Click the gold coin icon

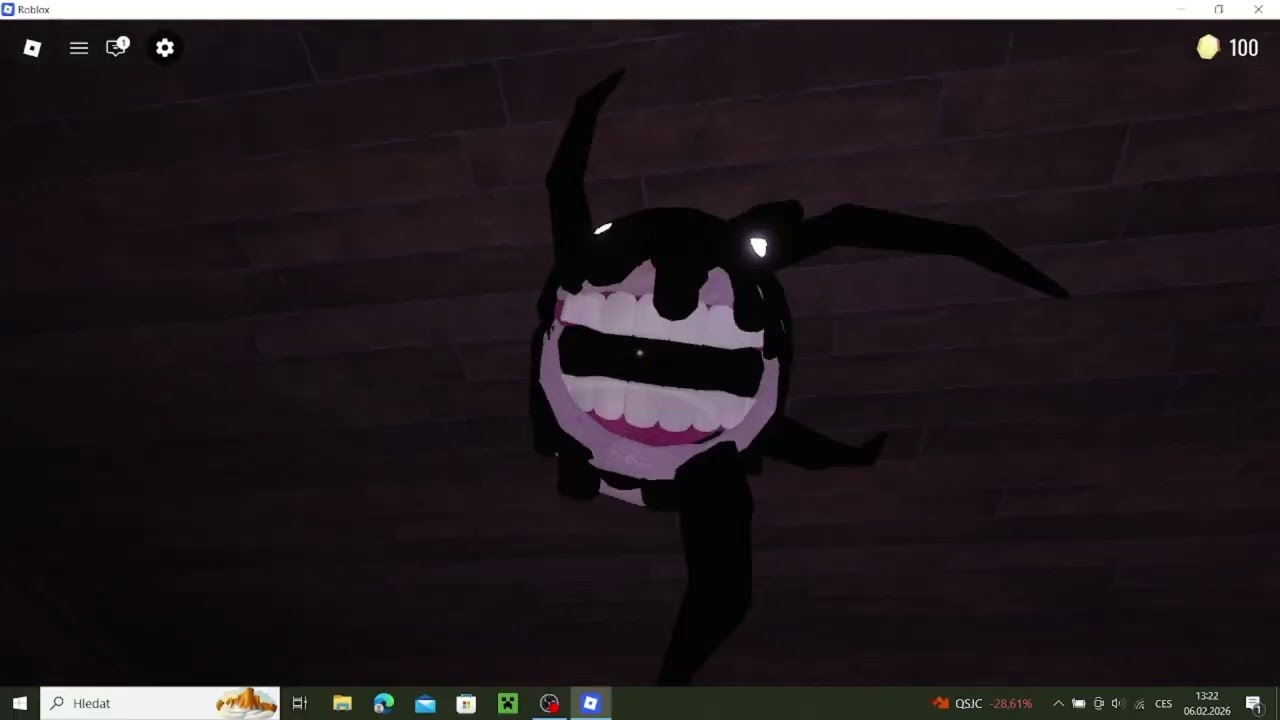coord(1208,48)
